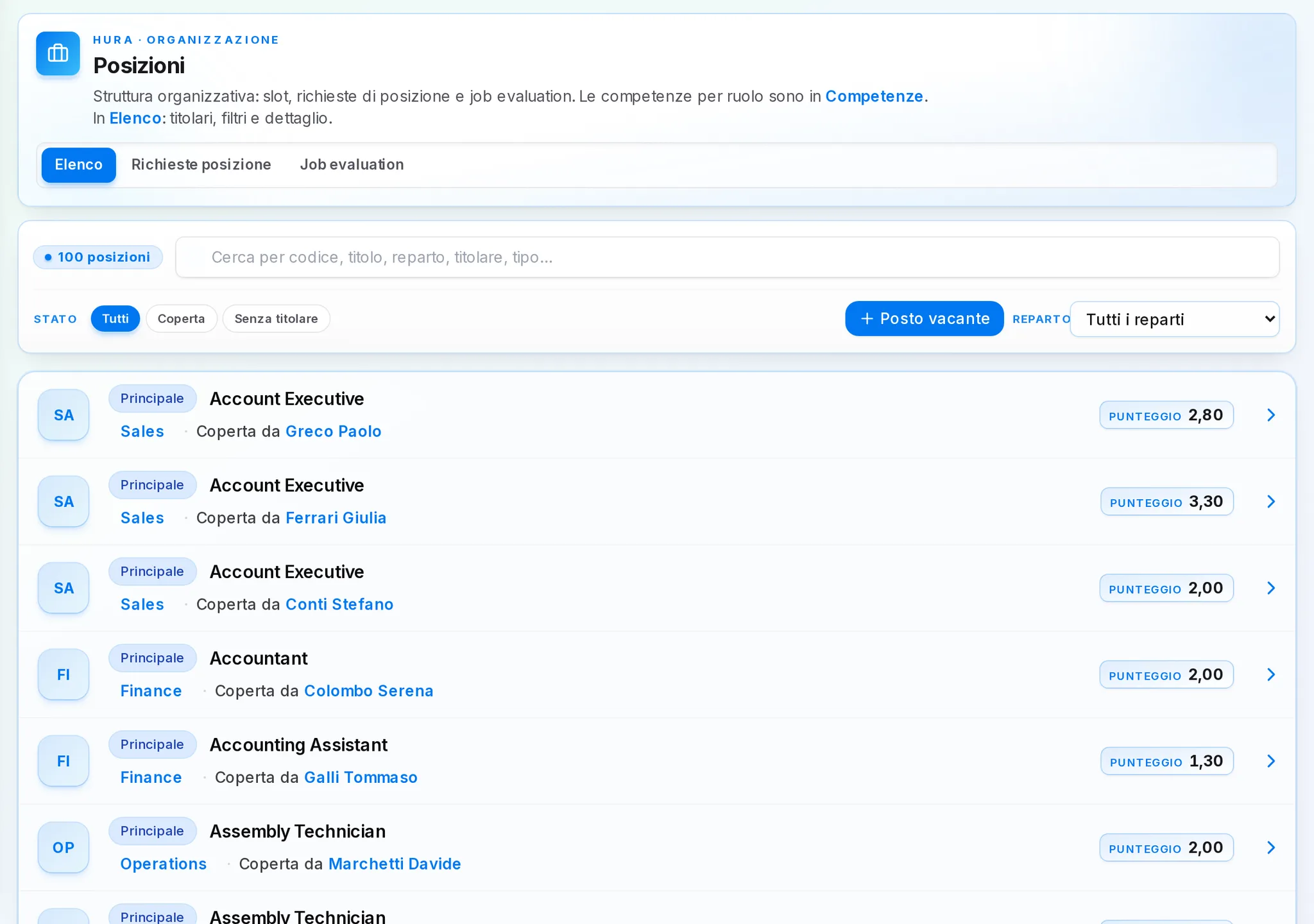
Task: Open Ferrari Giulia row chevron arrow
Action: click(1271, 502)
